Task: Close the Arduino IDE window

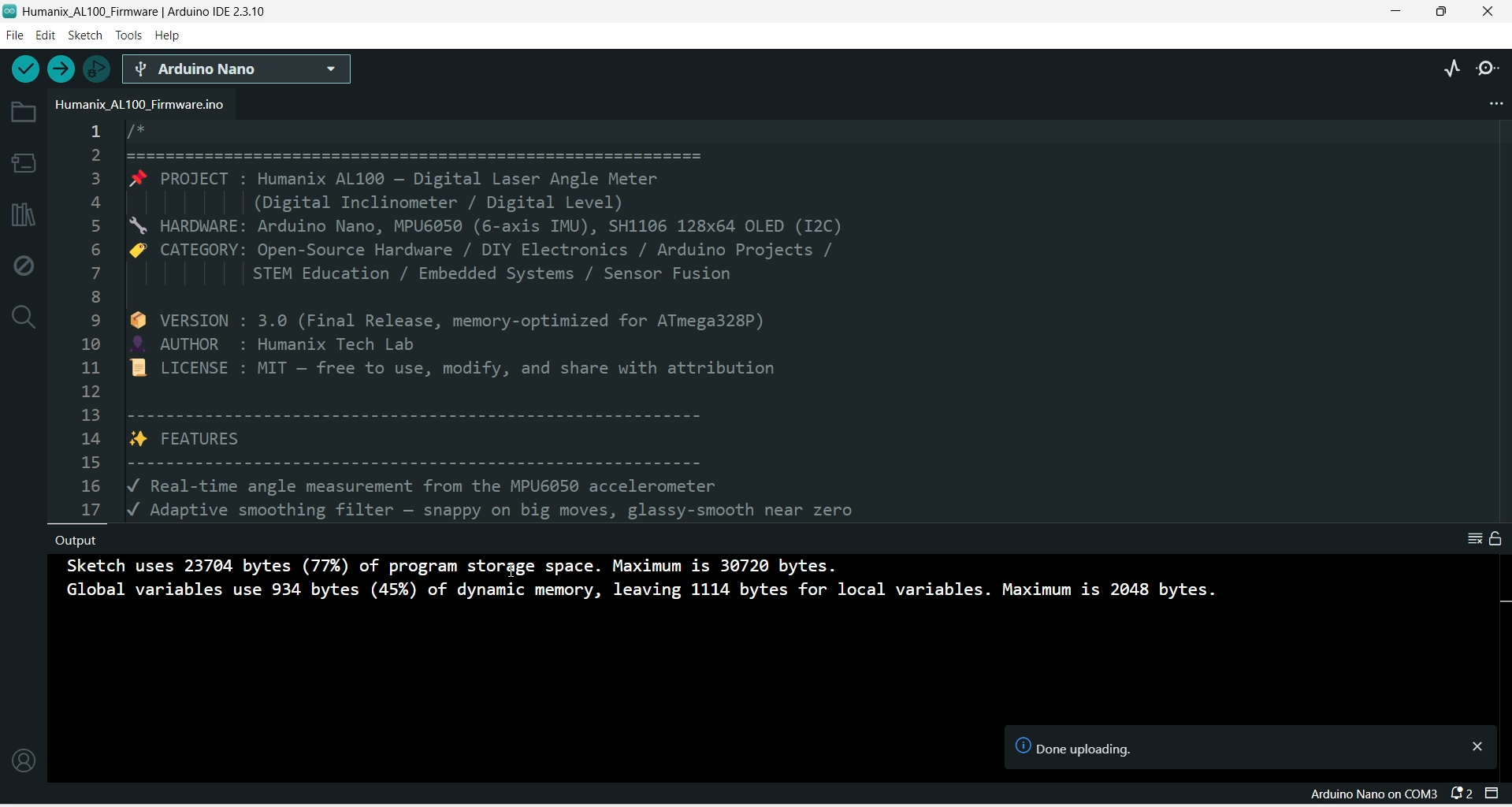Action: [x=1488, y=12]
